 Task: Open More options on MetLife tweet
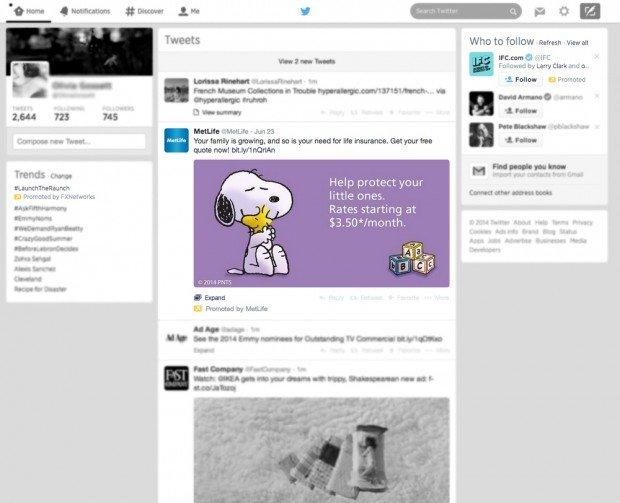437,297
